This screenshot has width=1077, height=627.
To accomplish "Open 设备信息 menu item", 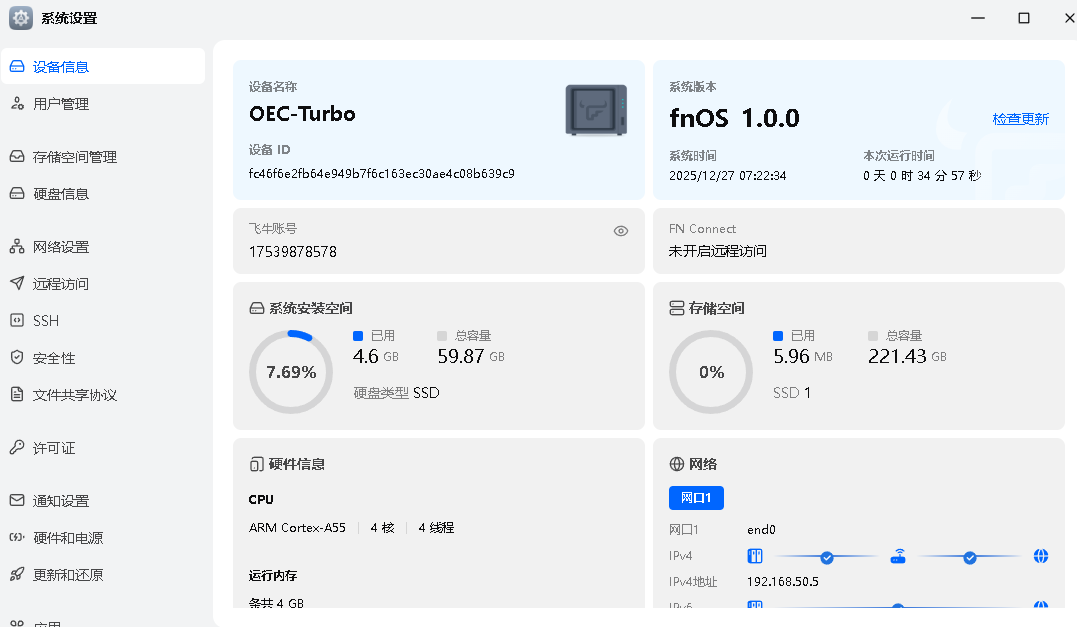I will coord(103,66).
